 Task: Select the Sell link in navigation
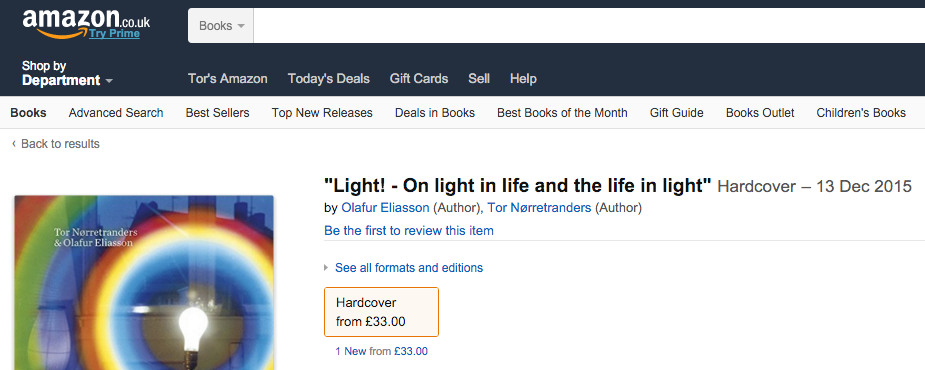click(x=479, y=78)
